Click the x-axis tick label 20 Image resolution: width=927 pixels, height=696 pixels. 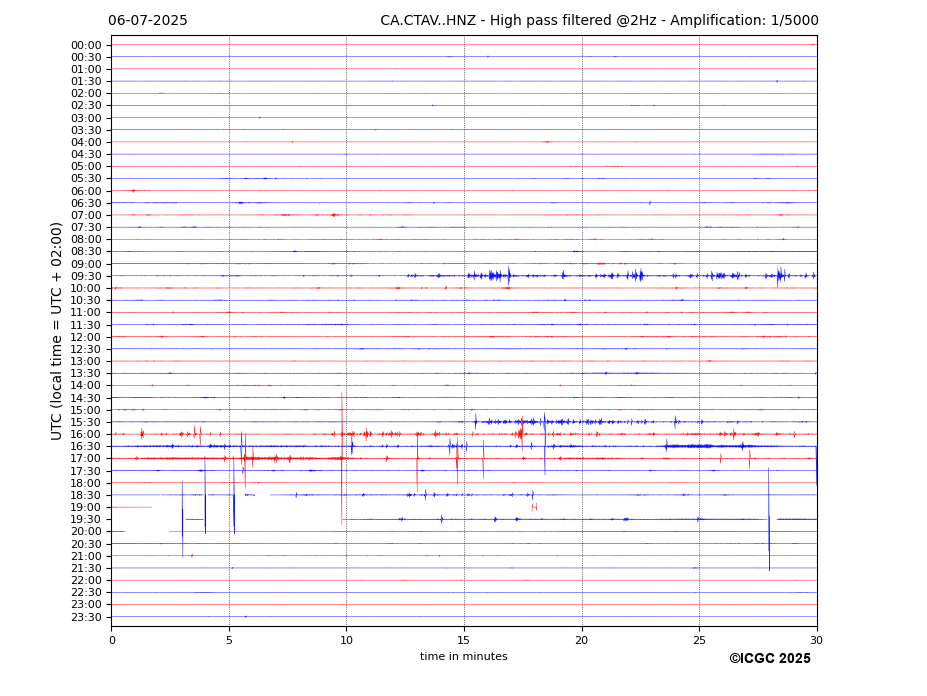click(x=582, y=640)
